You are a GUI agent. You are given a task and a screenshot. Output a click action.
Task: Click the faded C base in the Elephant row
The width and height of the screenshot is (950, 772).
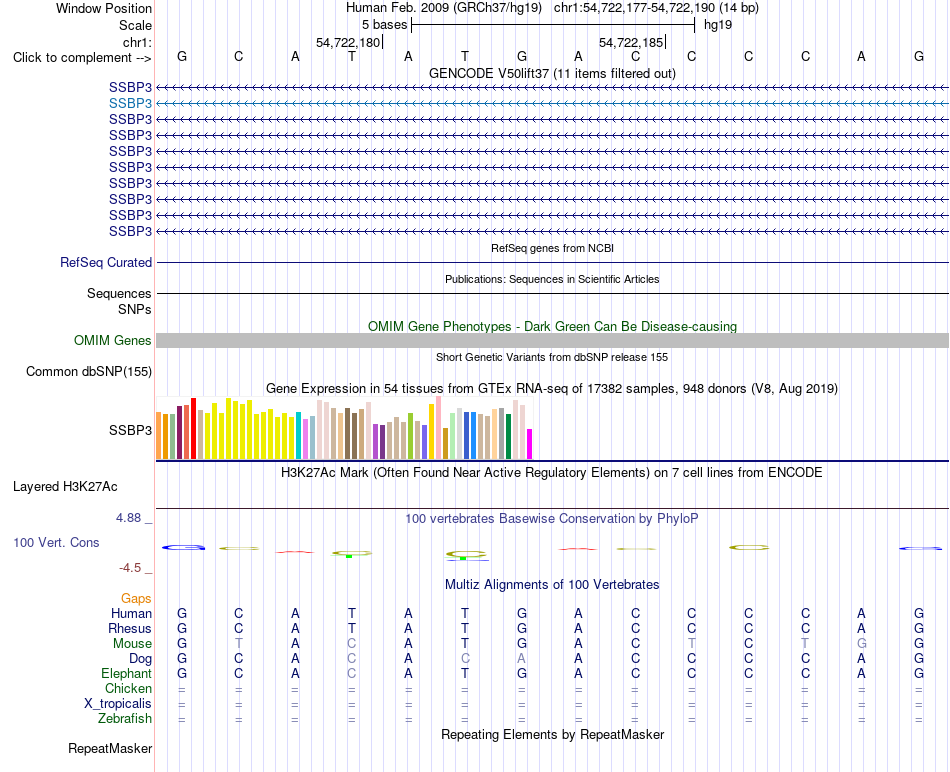[x=351, y=673]
